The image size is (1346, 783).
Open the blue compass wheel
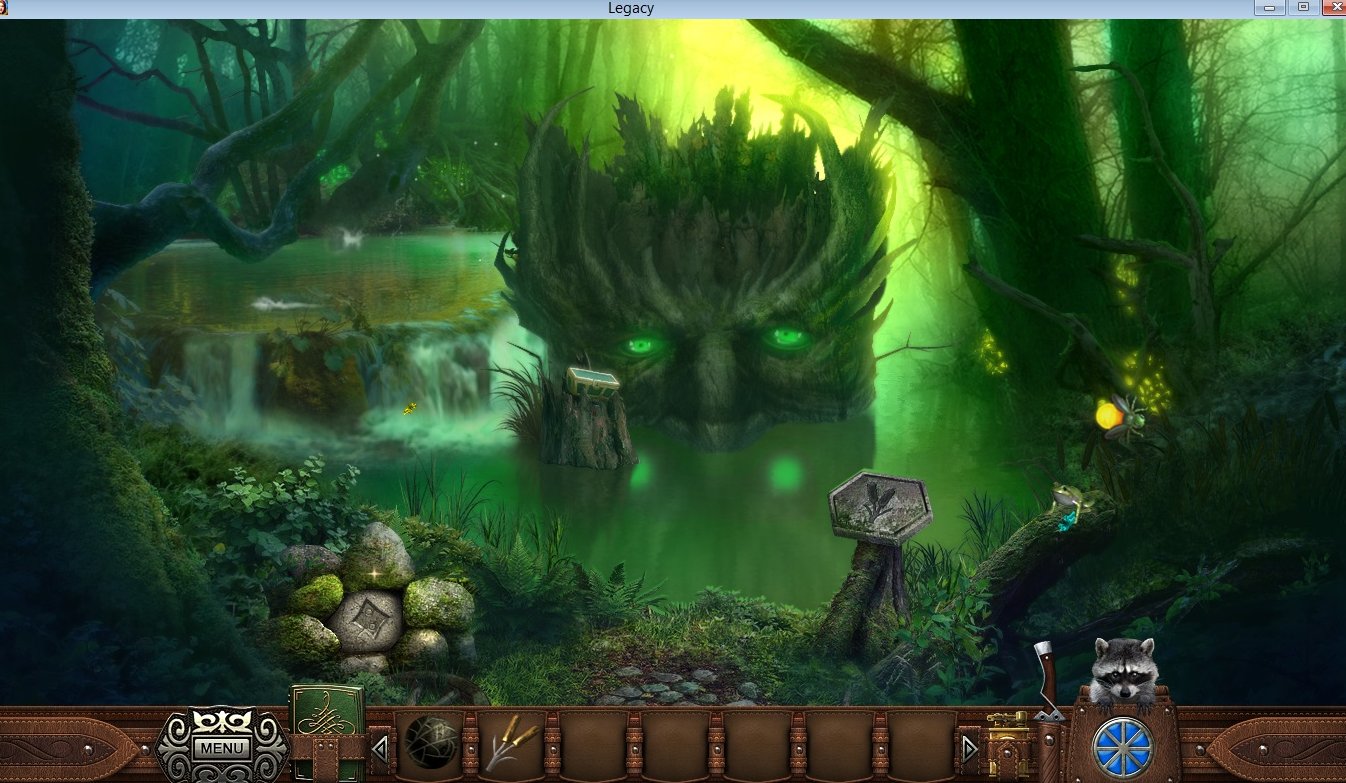(x=1122, y=747)
